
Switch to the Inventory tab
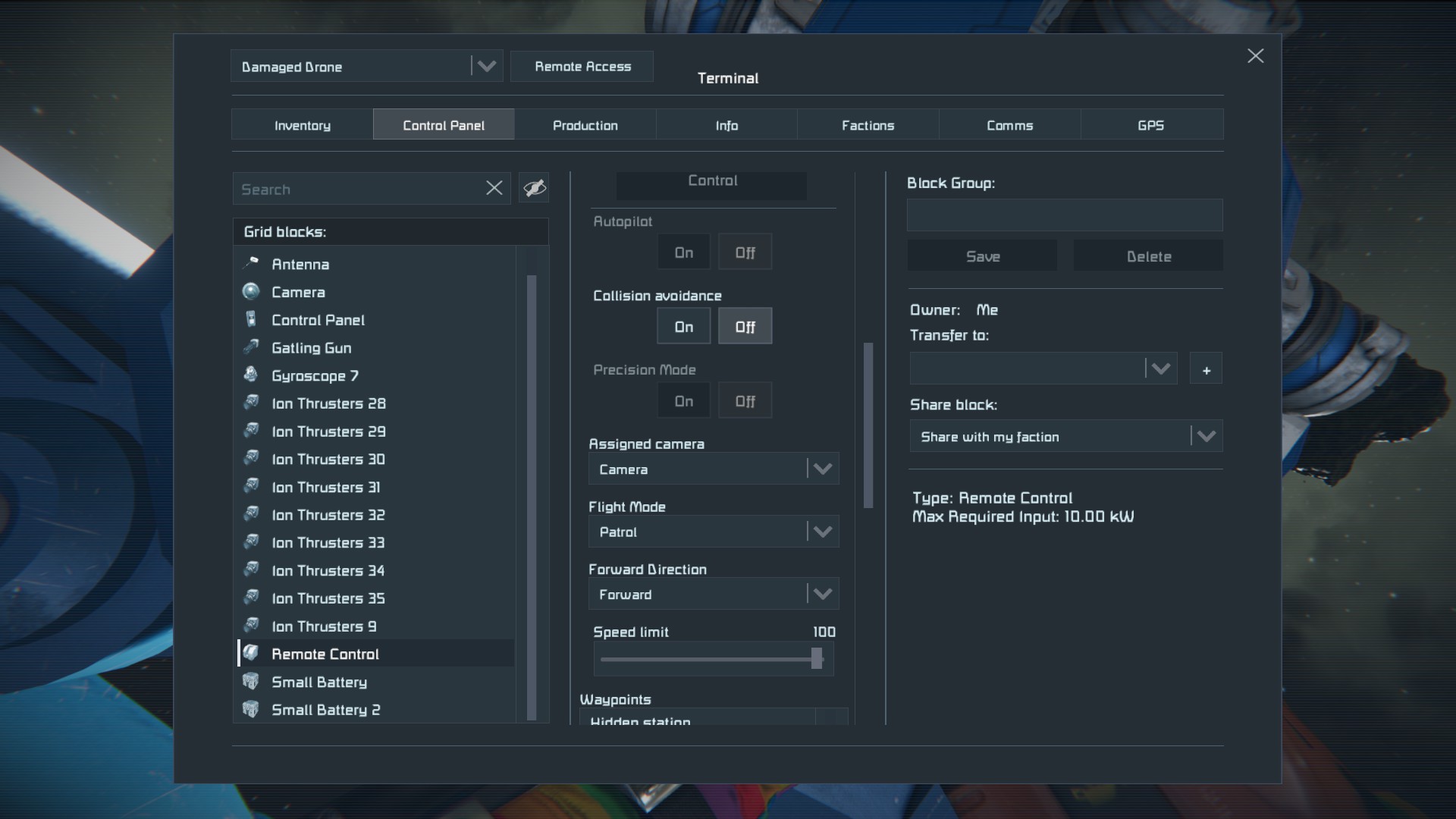pos(302,125)
